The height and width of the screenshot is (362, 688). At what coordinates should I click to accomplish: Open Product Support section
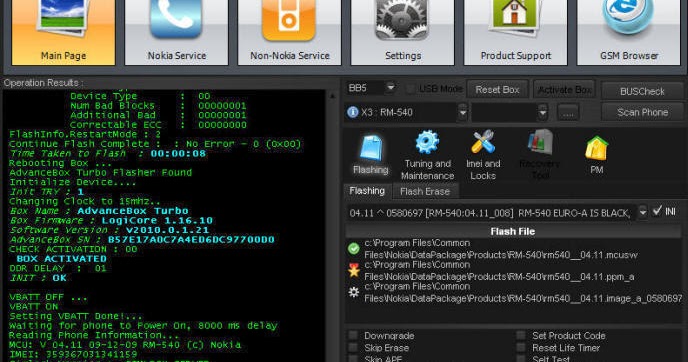click(x=516, y=32)
